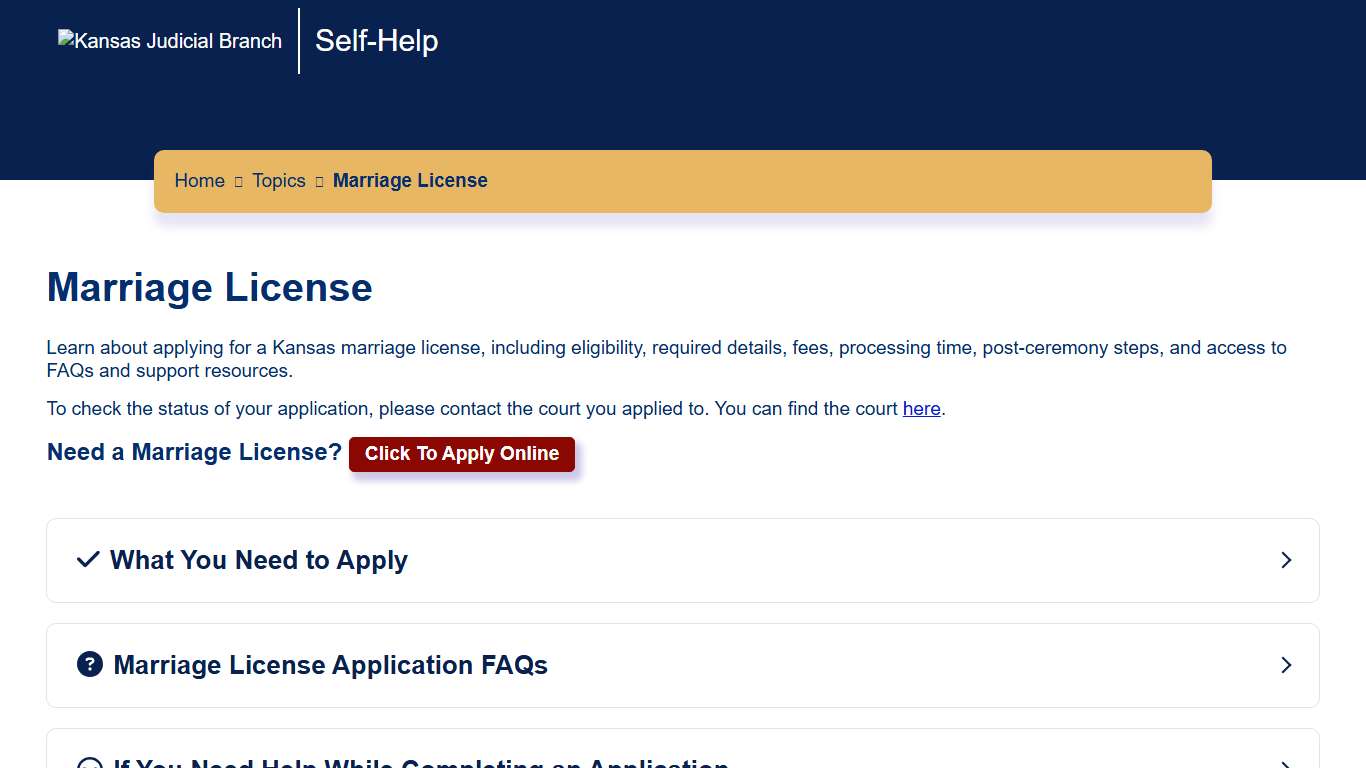The width and height of the screenshot is (1366, 768).
Task: Click the Marriage License page heading
Action: point(209,288)
